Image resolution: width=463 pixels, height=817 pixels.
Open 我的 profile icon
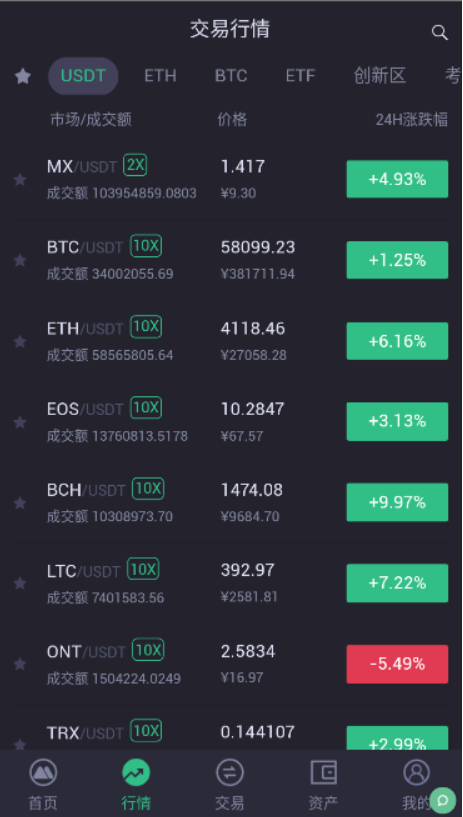pyautogui.click(x=416, y=772)
